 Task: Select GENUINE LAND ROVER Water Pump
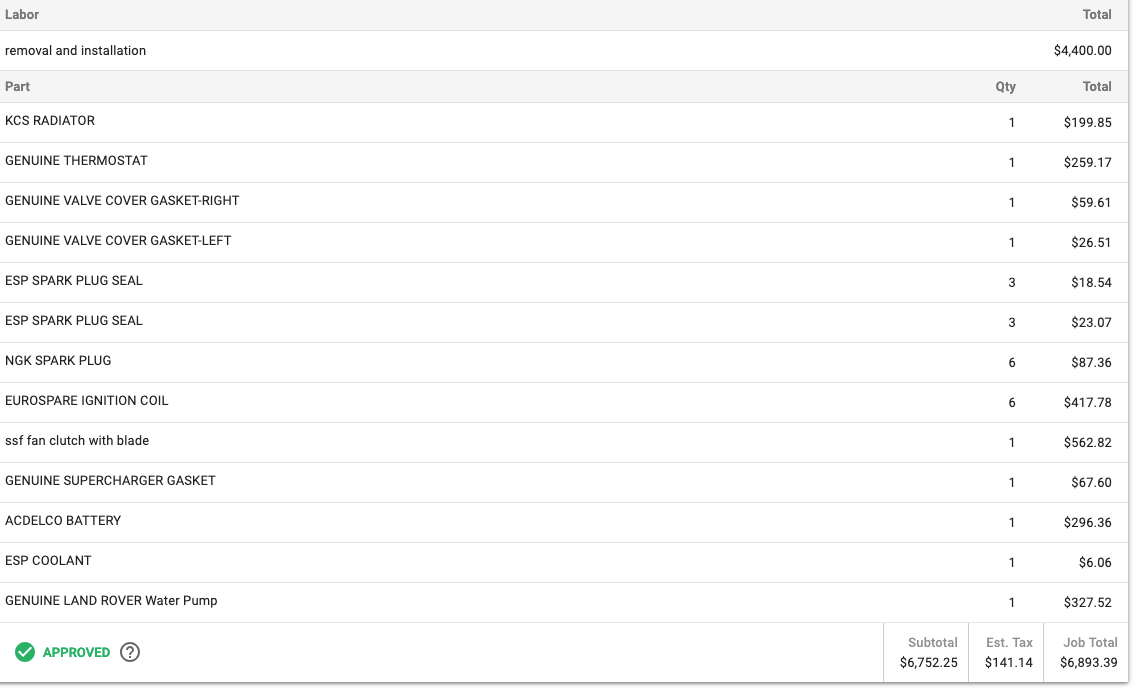[x=111, y=601]
